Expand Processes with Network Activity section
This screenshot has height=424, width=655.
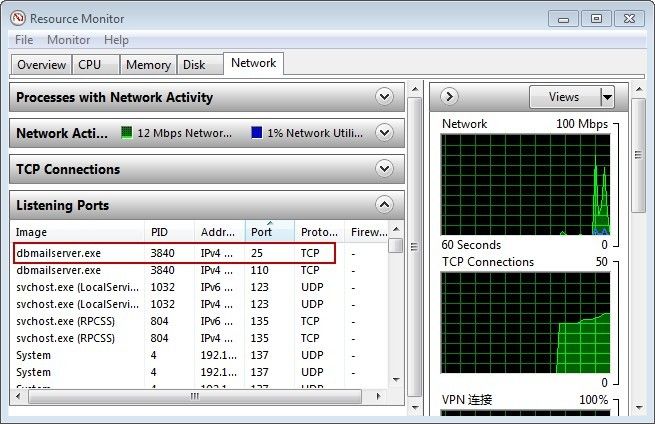[x=384, y=97]
